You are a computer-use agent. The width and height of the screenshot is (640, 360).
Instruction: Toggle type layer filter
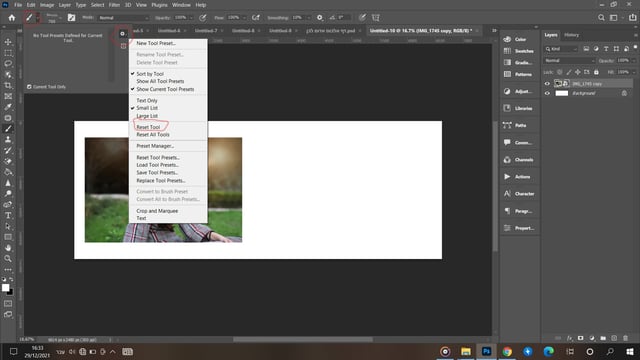(x=606, y=49)
